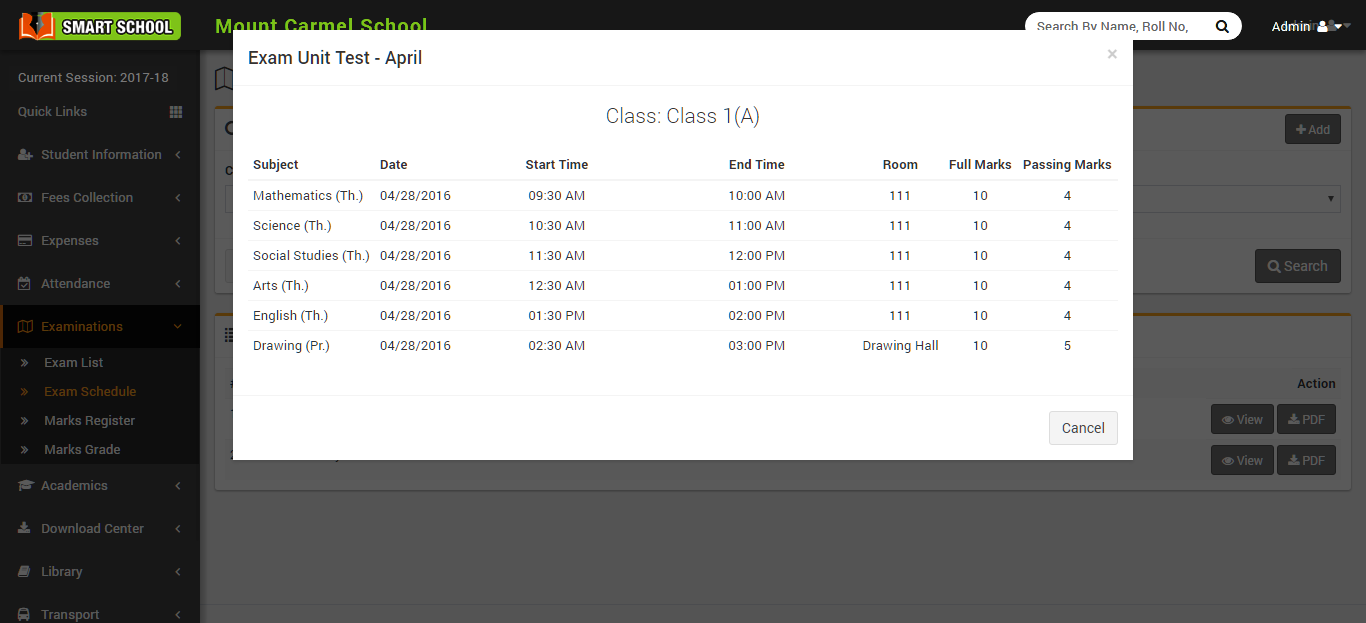Click the second PDF button

[x=1307, y=460]
